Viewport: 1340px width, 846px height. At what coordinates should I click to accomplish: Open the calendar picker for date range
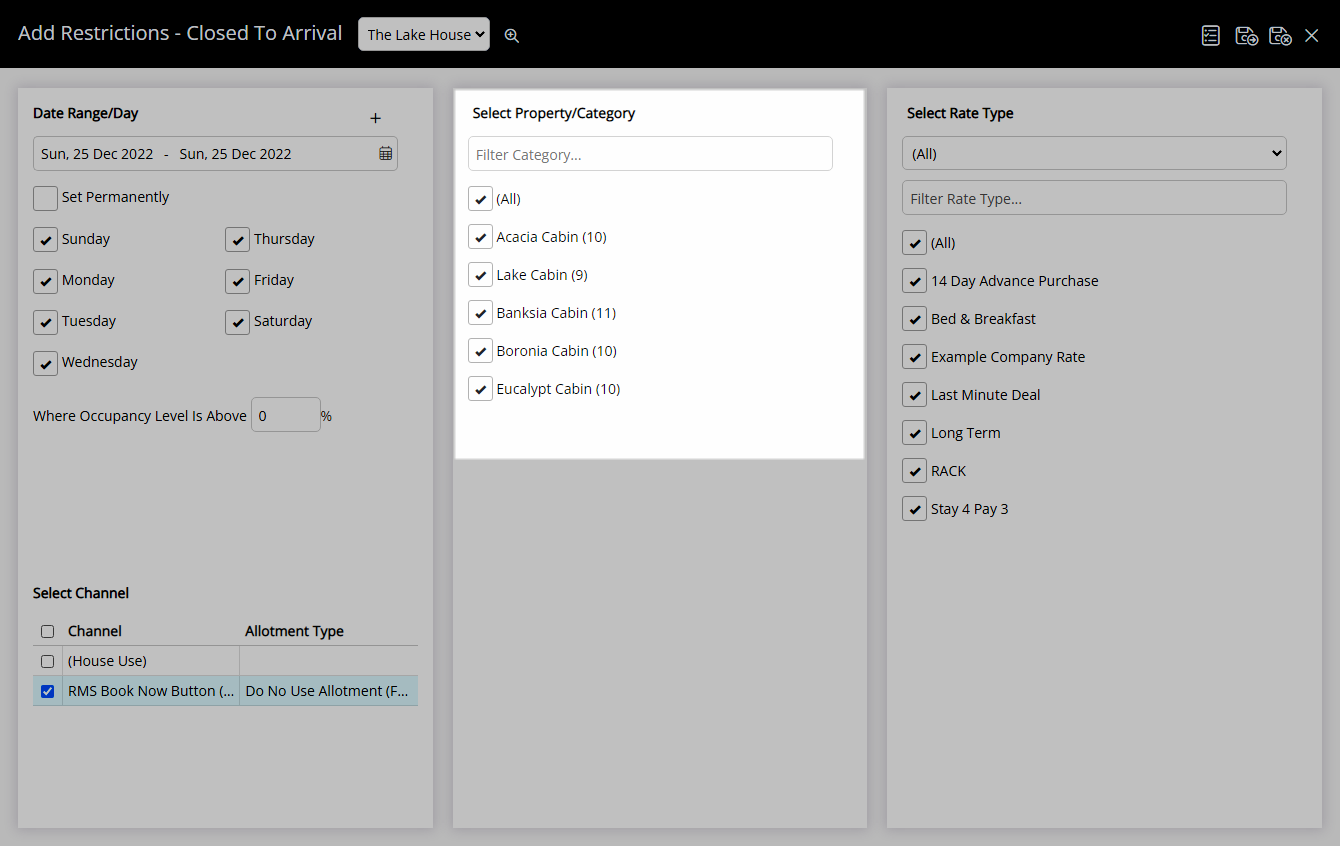[386, 154]
